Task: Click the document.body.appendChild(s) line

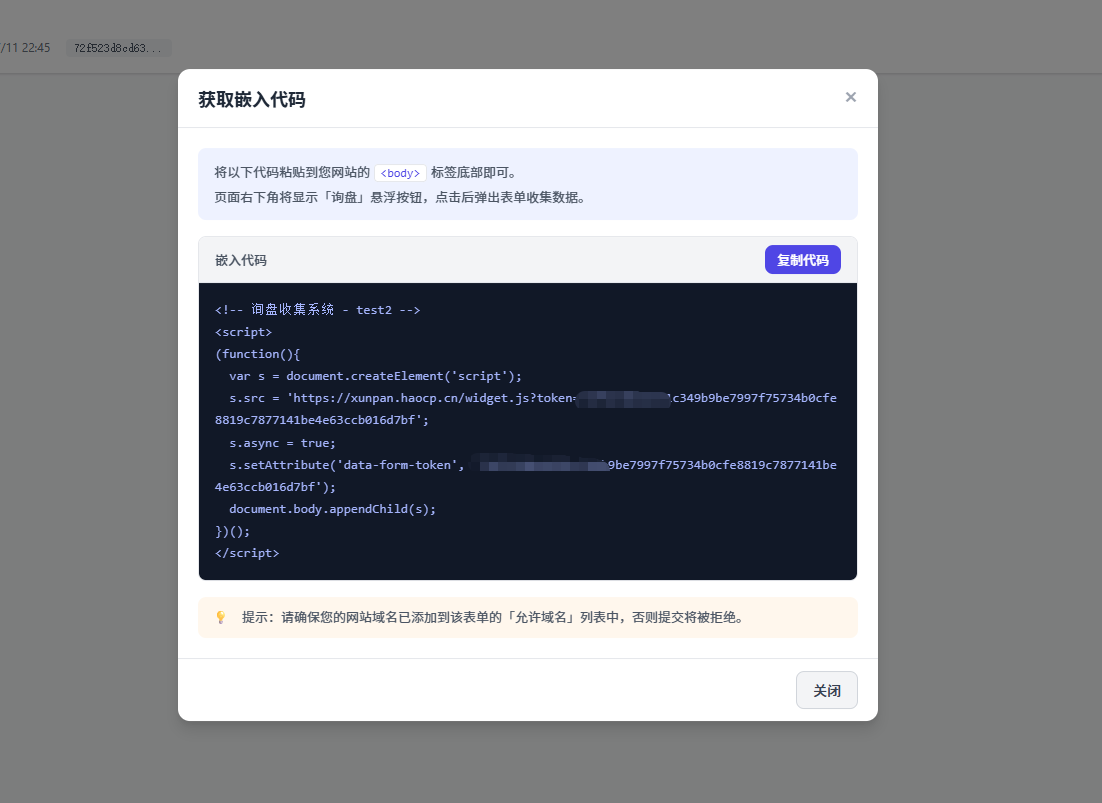Action: 332,509
